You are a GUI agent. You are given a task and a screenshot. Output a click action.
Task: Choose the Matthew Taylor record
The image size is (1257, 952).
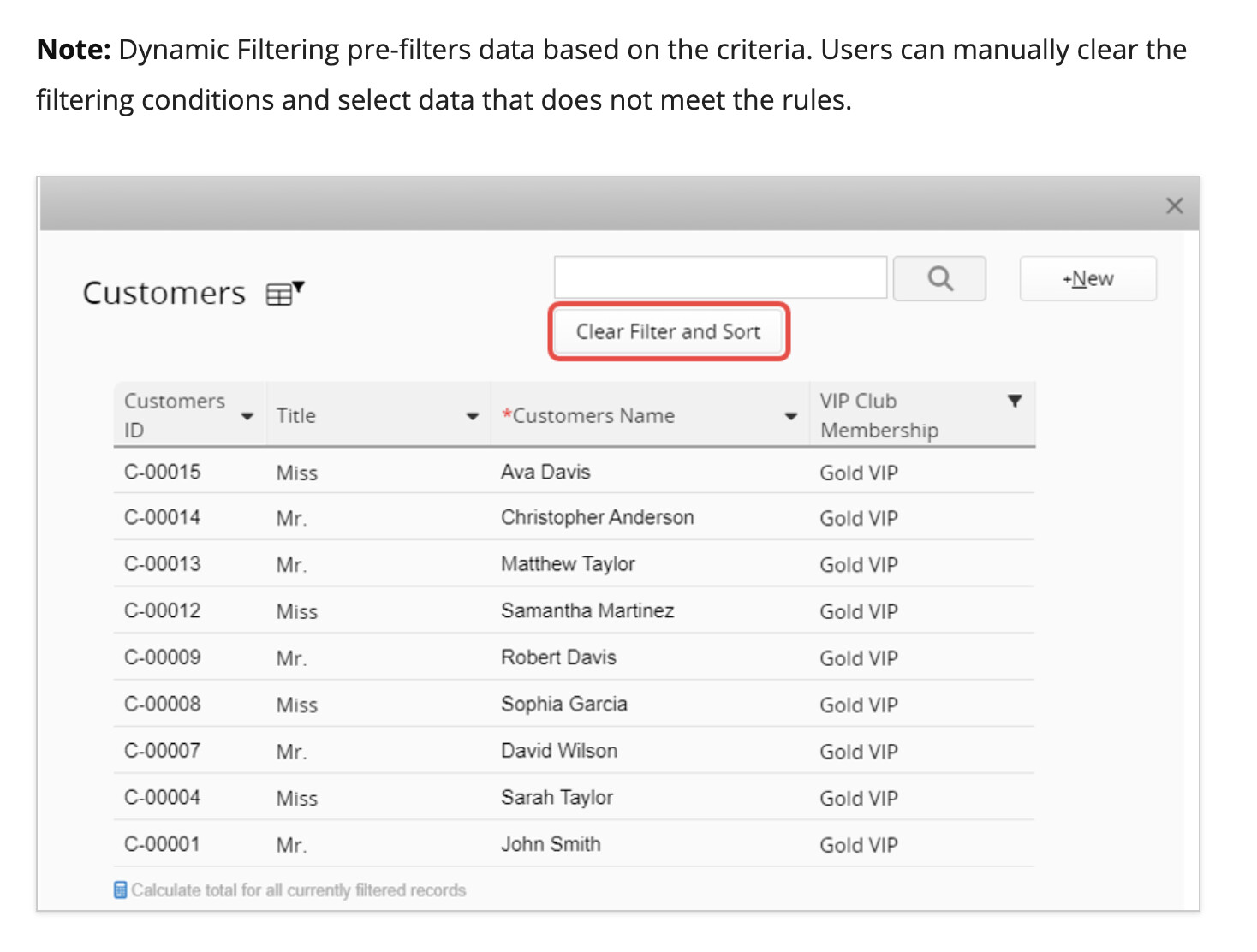click(x=568, y=564)
